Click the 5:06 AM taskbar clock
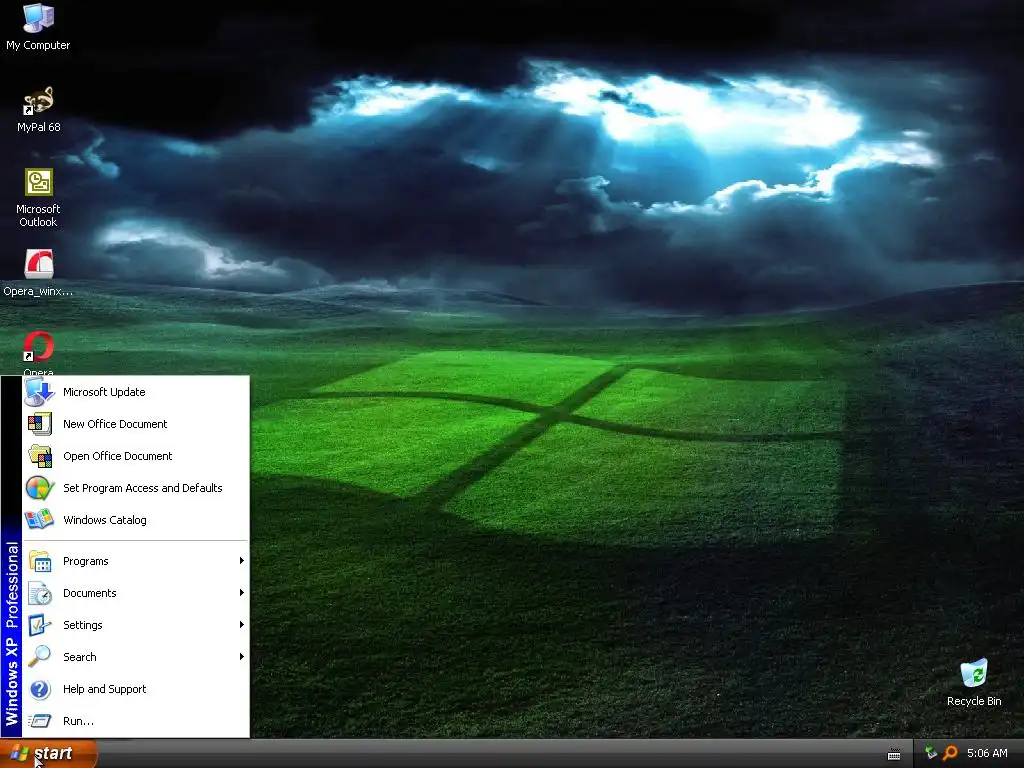 tap(987, 753)
